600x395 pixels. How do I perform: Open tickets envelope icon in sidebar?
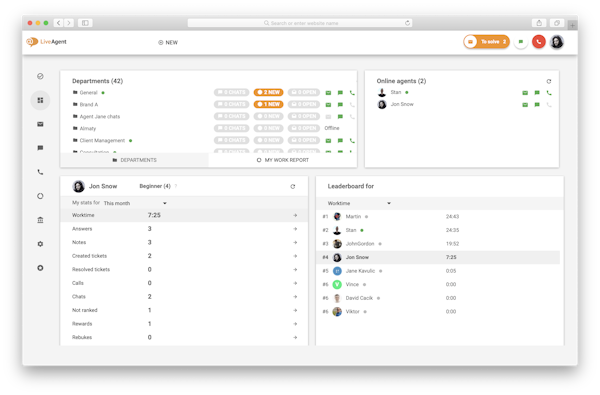tap(40, 124)
